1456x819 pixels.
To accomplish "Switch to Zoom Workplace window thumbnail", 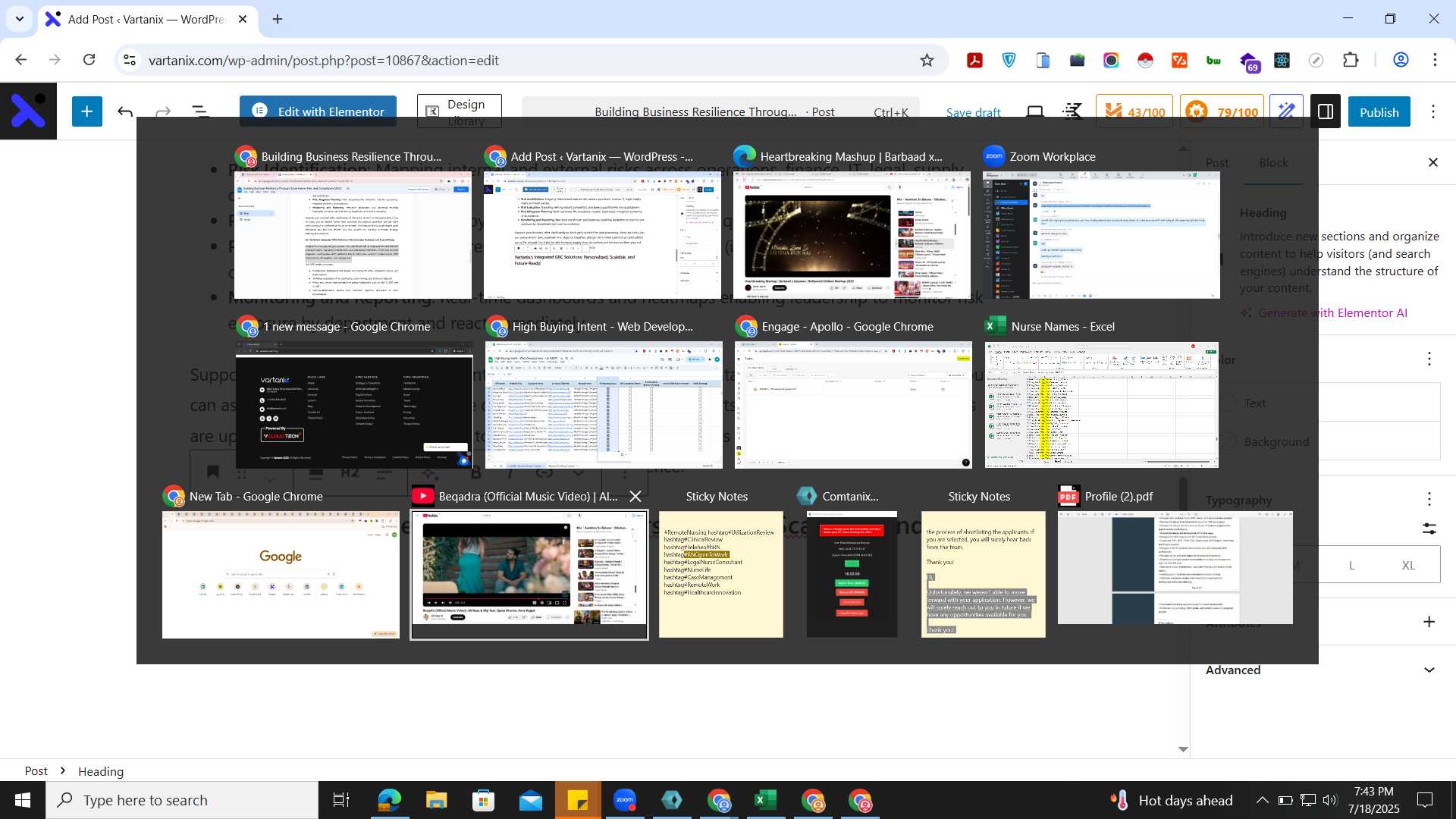I will coord(1101,234).
